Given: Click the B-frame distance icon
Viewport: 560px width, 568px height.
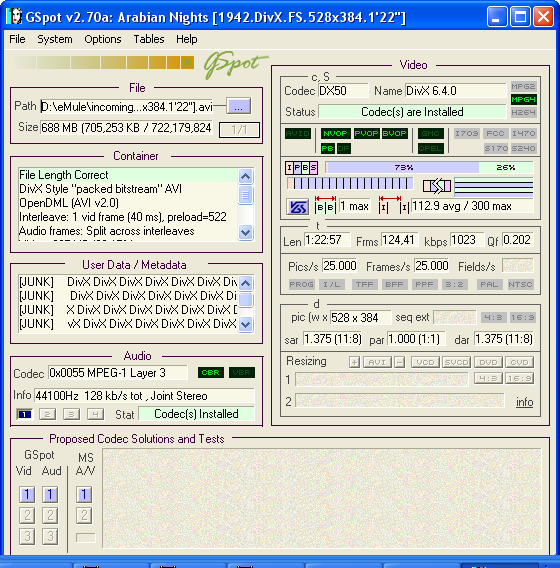Looking at the screenshot, I should point(325,205).
